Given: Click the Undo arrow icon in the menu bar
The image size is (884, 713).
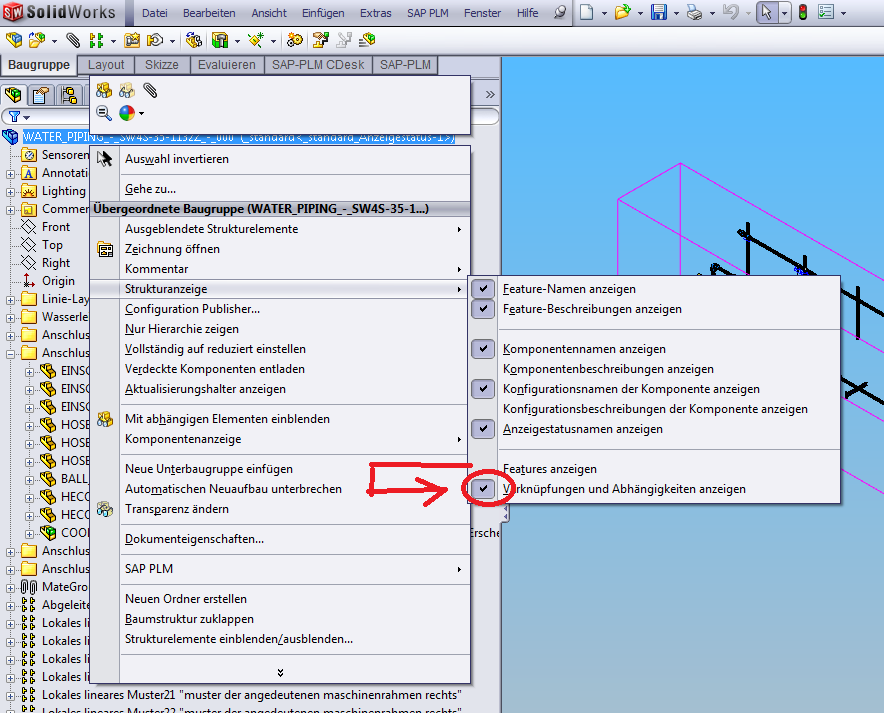Looking at the screenshot, I should tap(731, 12).
